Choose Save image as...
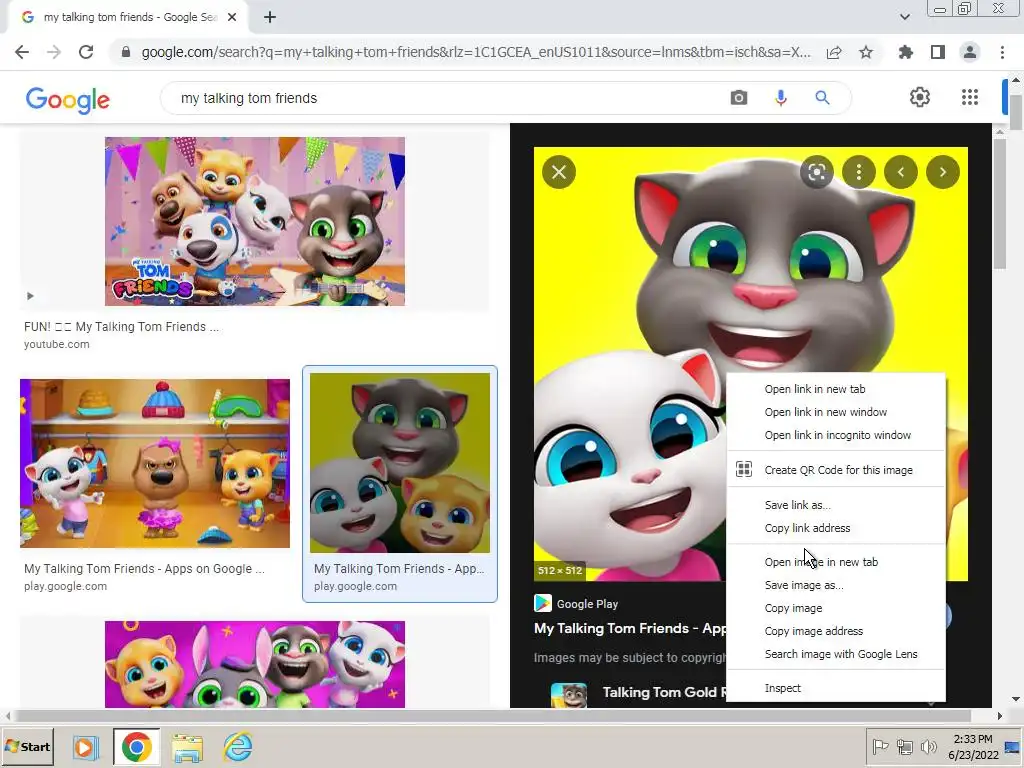 click(836, 585)
